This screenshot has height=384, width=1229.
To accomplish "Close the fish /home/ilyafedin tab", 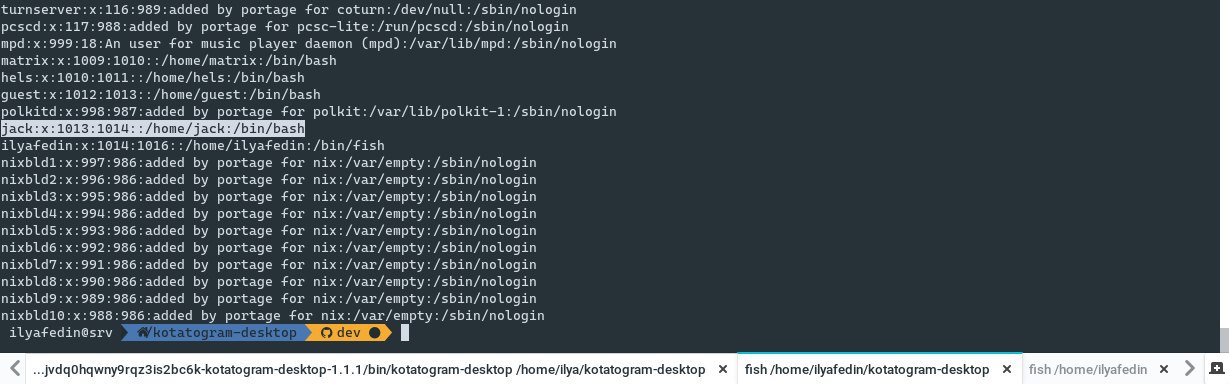I will [1163, 369].
